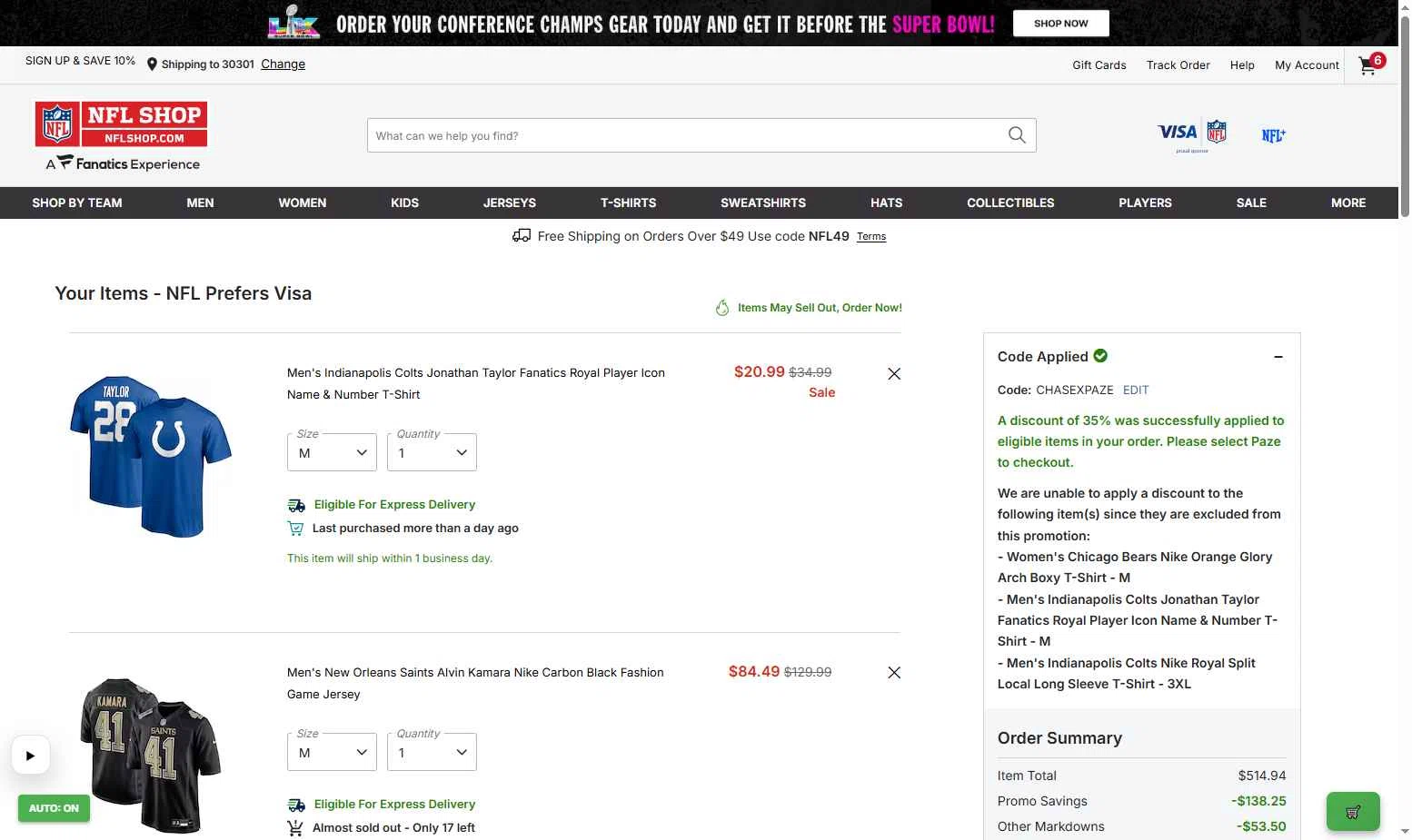Screen dimensions: 1412x840
Task: Open the My Account link
Action: [x=1307, y=65]
